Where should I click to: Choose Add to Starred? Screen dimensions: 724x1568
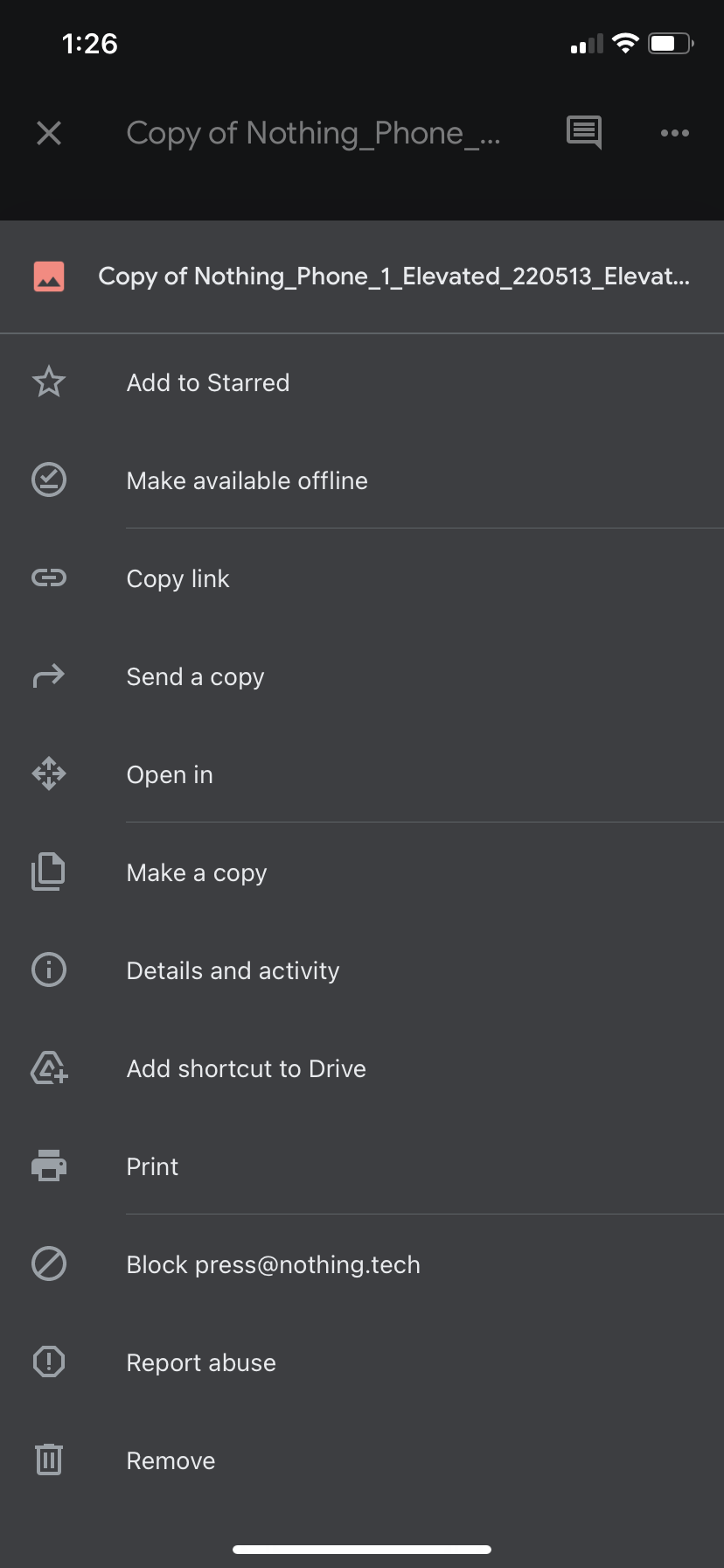pos(208,382)
